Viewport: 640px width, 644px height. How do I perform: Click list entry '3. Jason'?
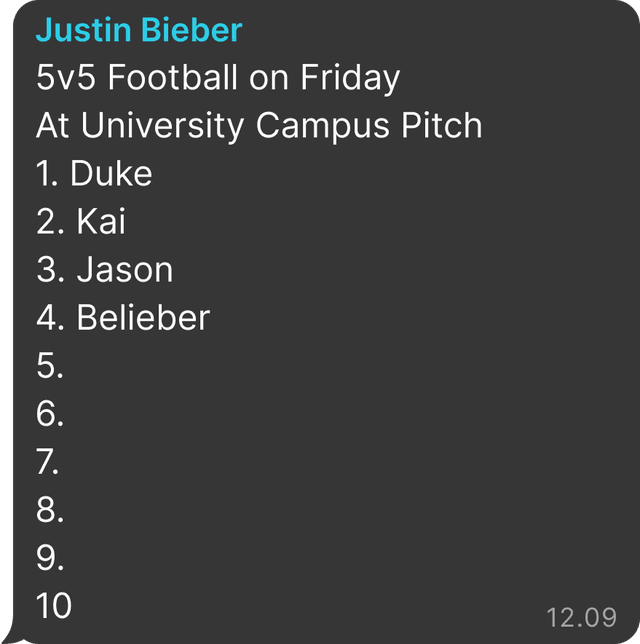(x=105, y=270)
